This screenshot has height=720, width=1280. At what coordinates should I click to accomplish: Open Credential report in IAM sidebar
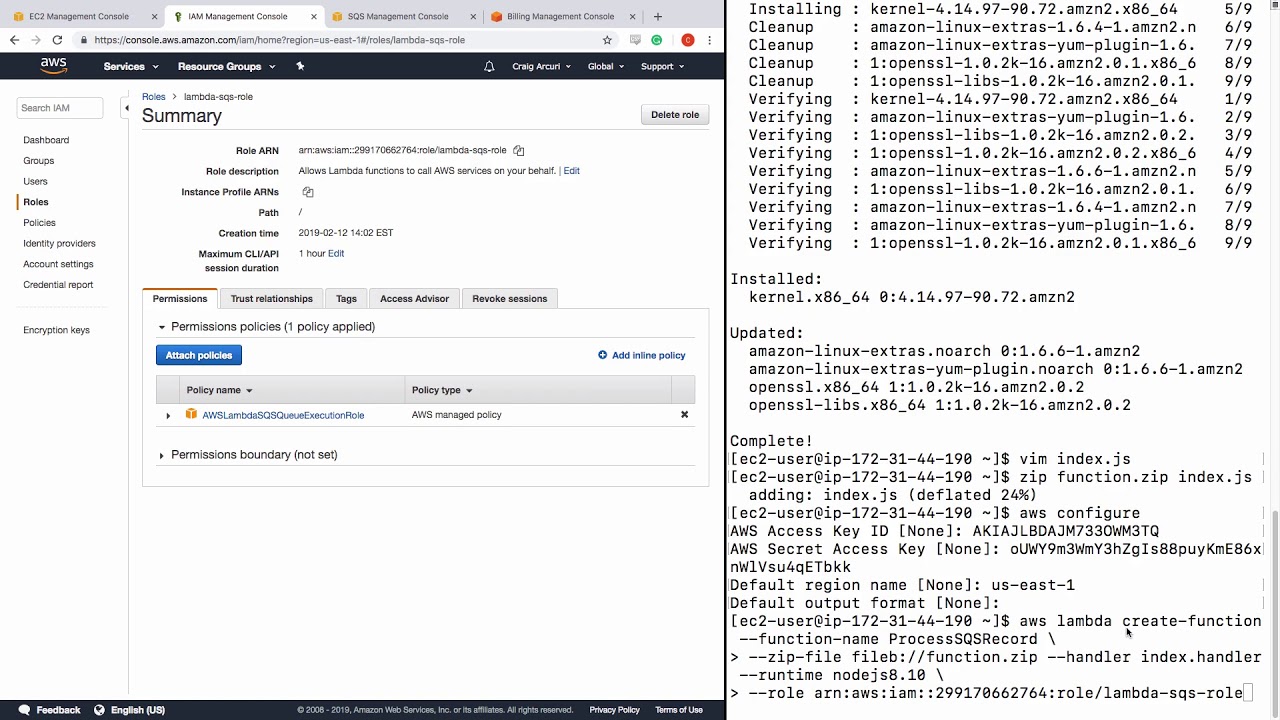(x=58, y=285)
